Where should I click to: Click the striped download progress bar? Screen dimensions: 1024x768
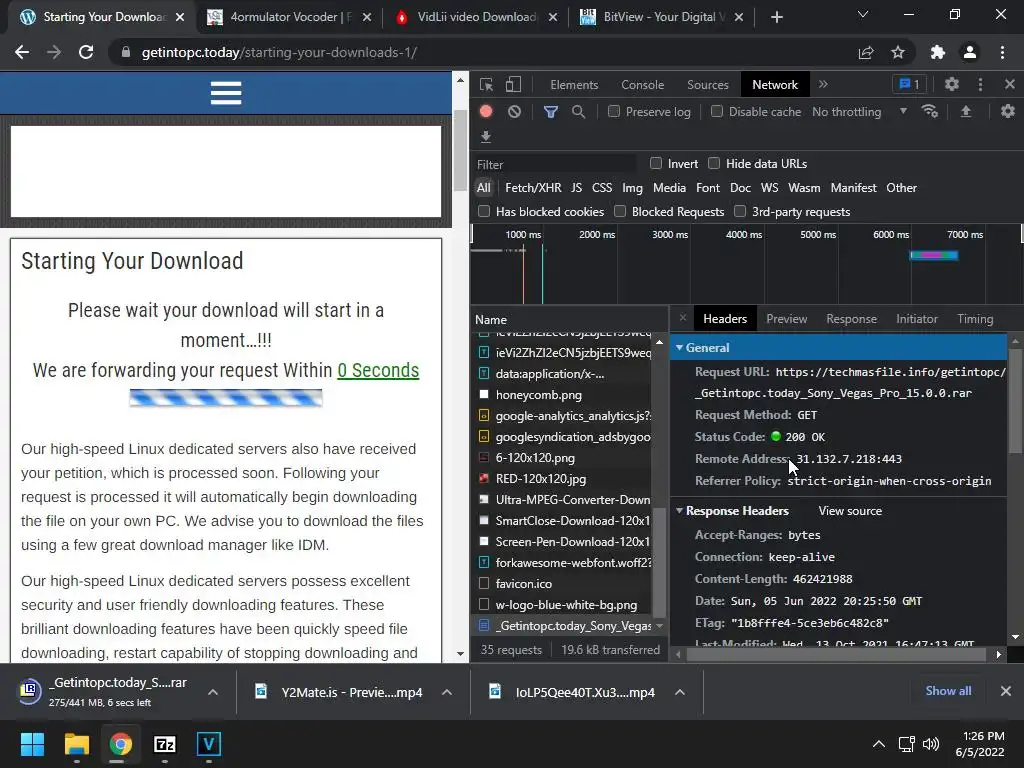coord(226,398)
